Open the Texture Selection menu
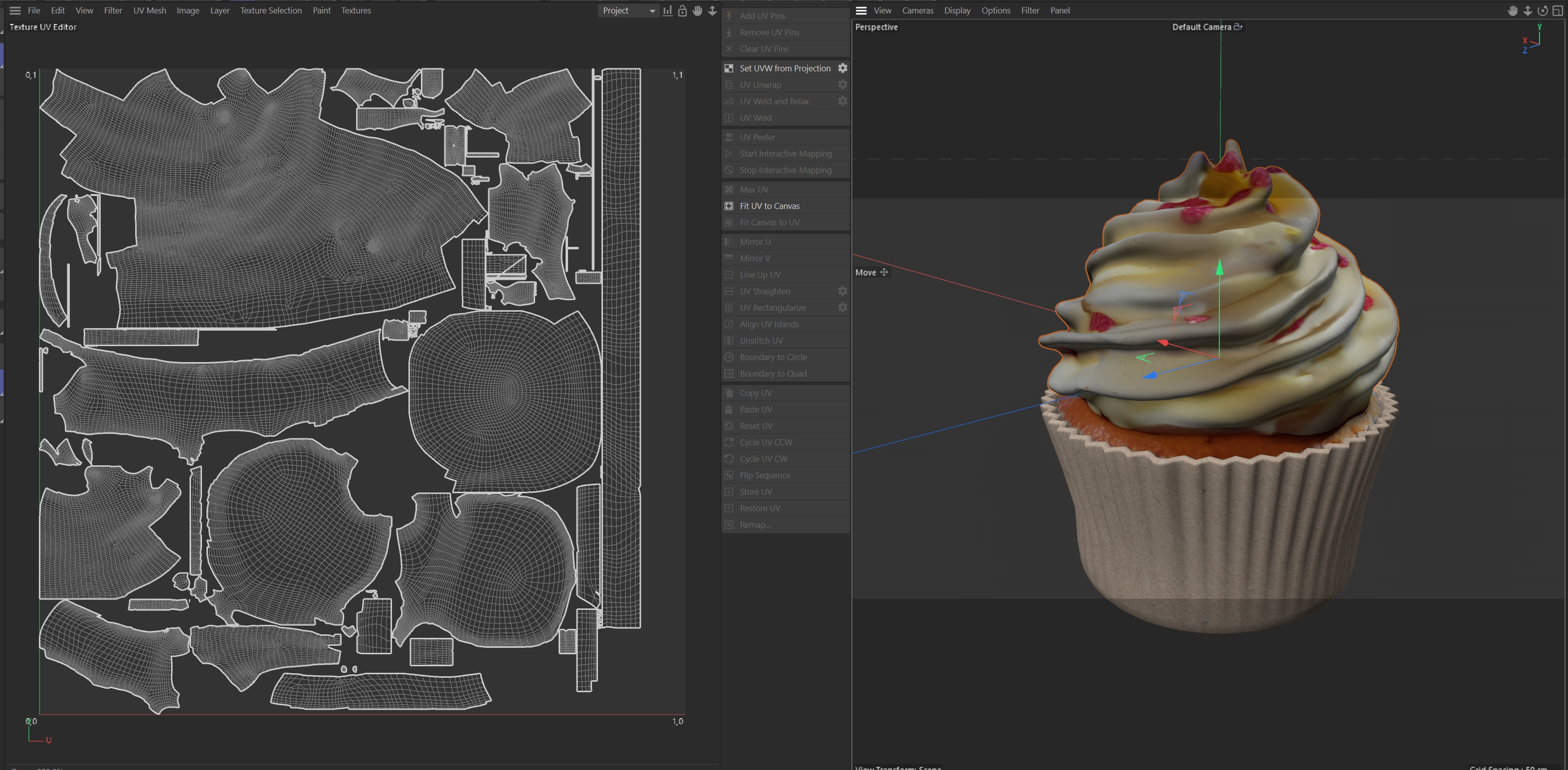 271,10
